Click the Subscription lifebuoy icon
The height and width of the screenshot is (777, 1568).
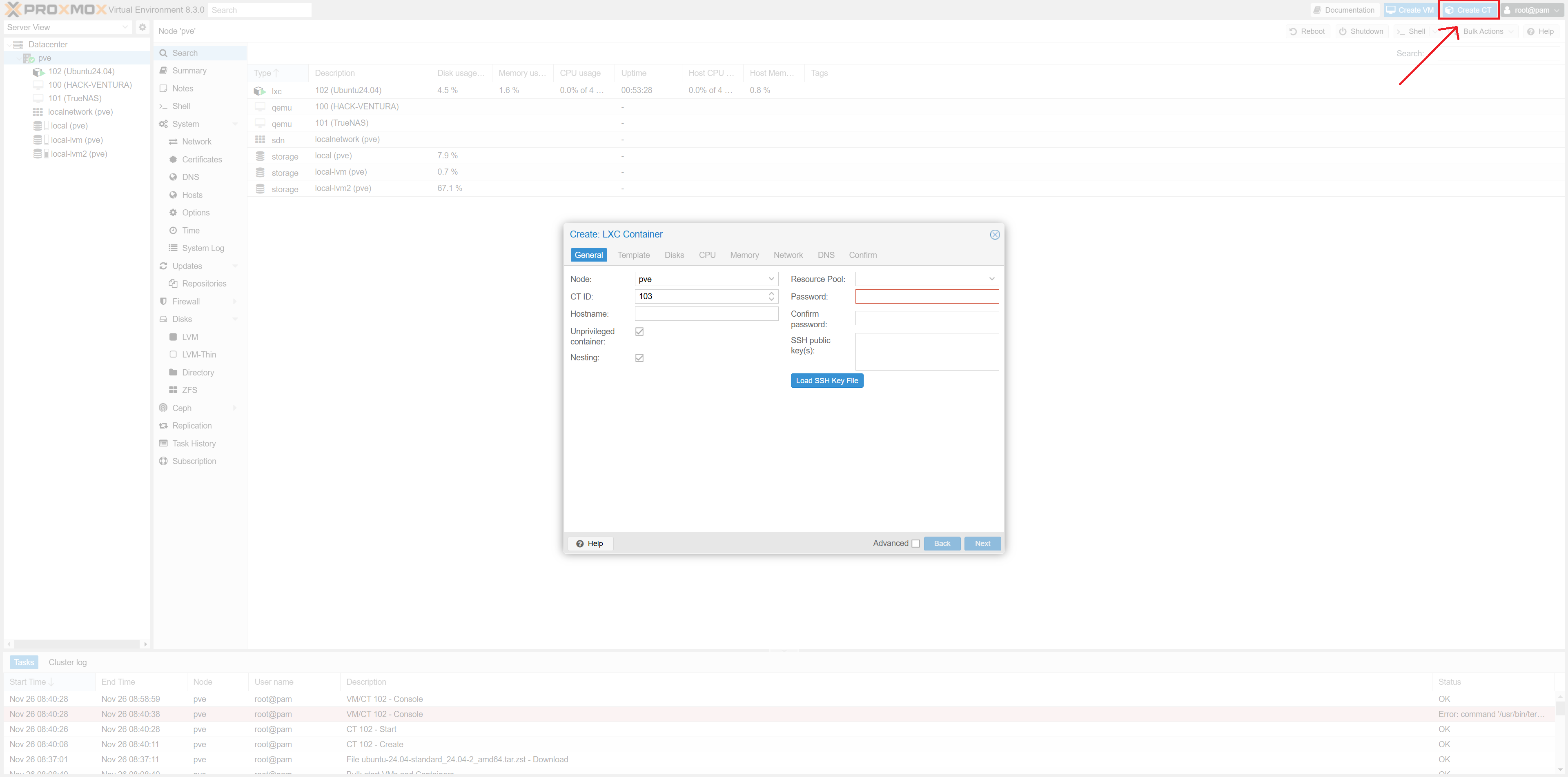click(x=163, y=461)
